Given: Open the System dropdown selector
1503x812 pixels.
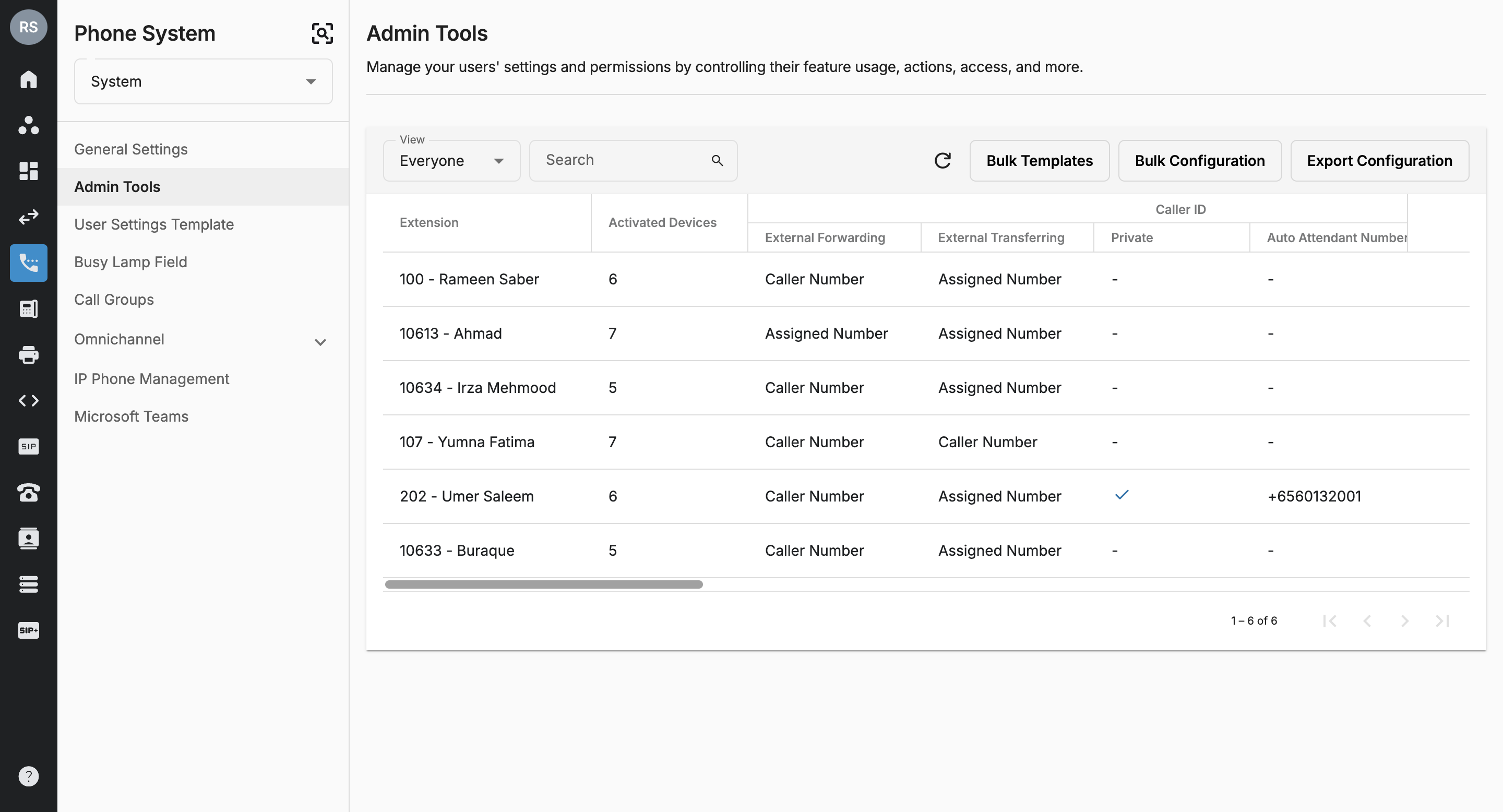Looking at the screenshot, I should pyautogui.click(x=203, y=81).
